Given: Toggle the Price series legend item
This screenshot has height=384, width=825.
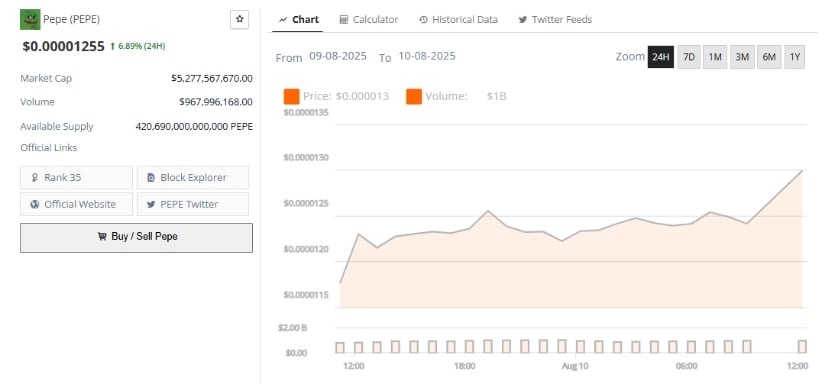Looking at the screenshot, I should point(336,96).
